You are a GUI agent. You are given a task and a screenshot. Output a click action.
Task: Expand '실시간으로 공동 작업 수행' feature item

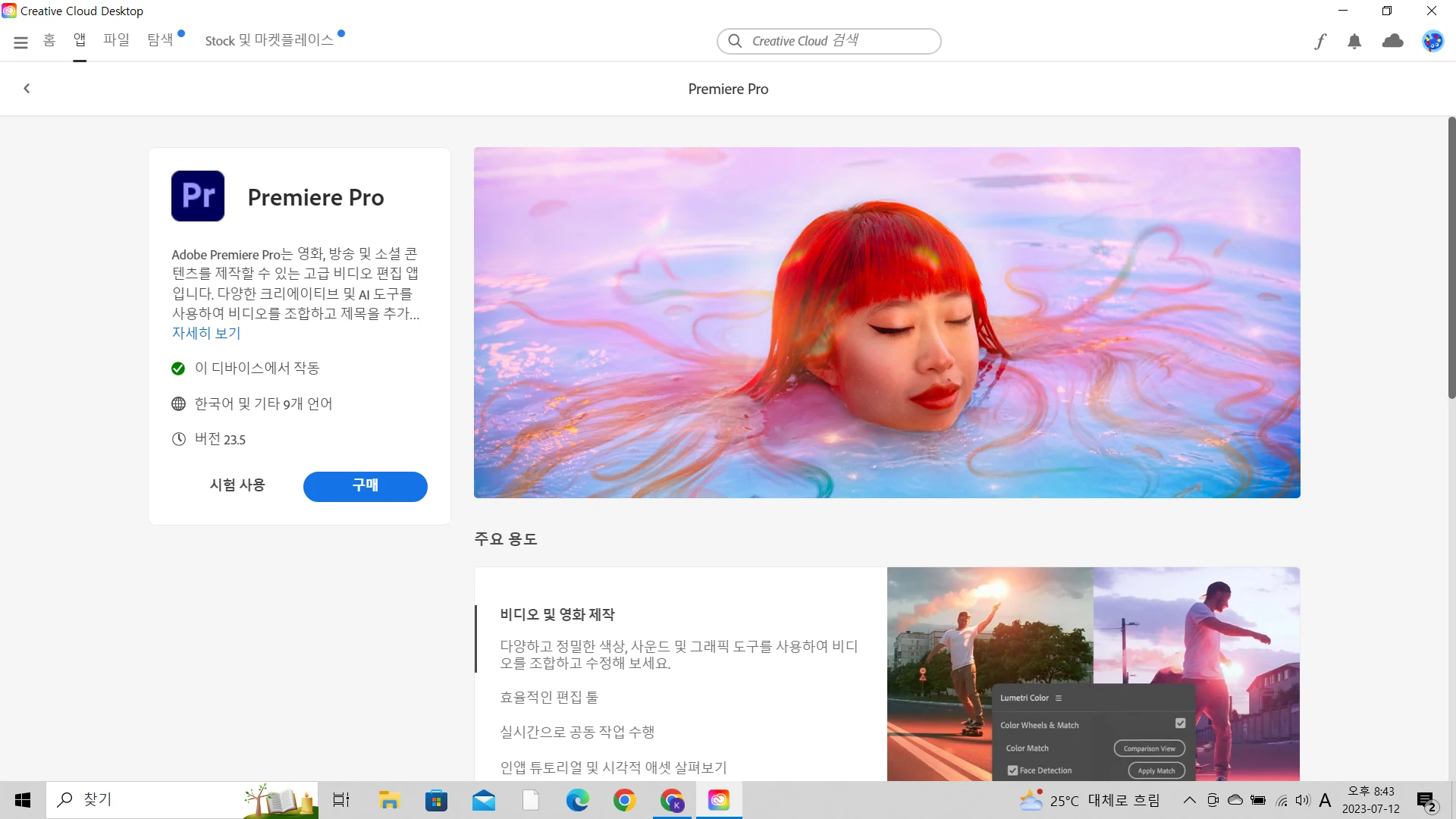click(577, 732)
